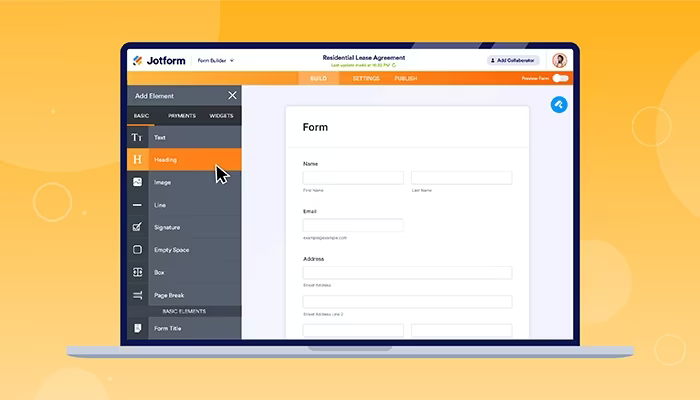Close the Add Element panel
The image size is (700, 400).
pyautogui.click(x=232, y=96)
